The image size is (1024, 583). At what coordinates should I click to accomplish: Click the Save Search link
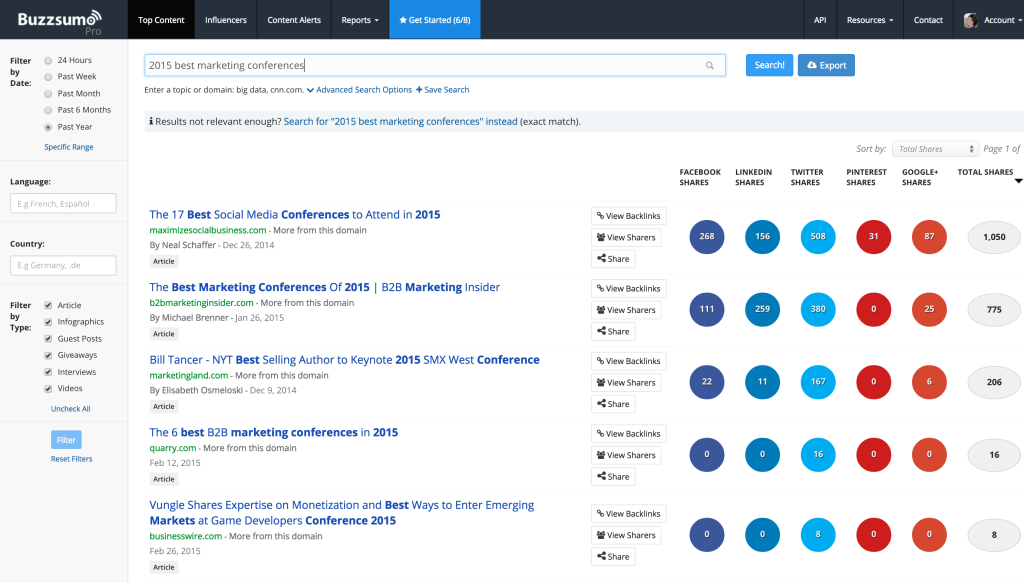click(x=443, y=90)
